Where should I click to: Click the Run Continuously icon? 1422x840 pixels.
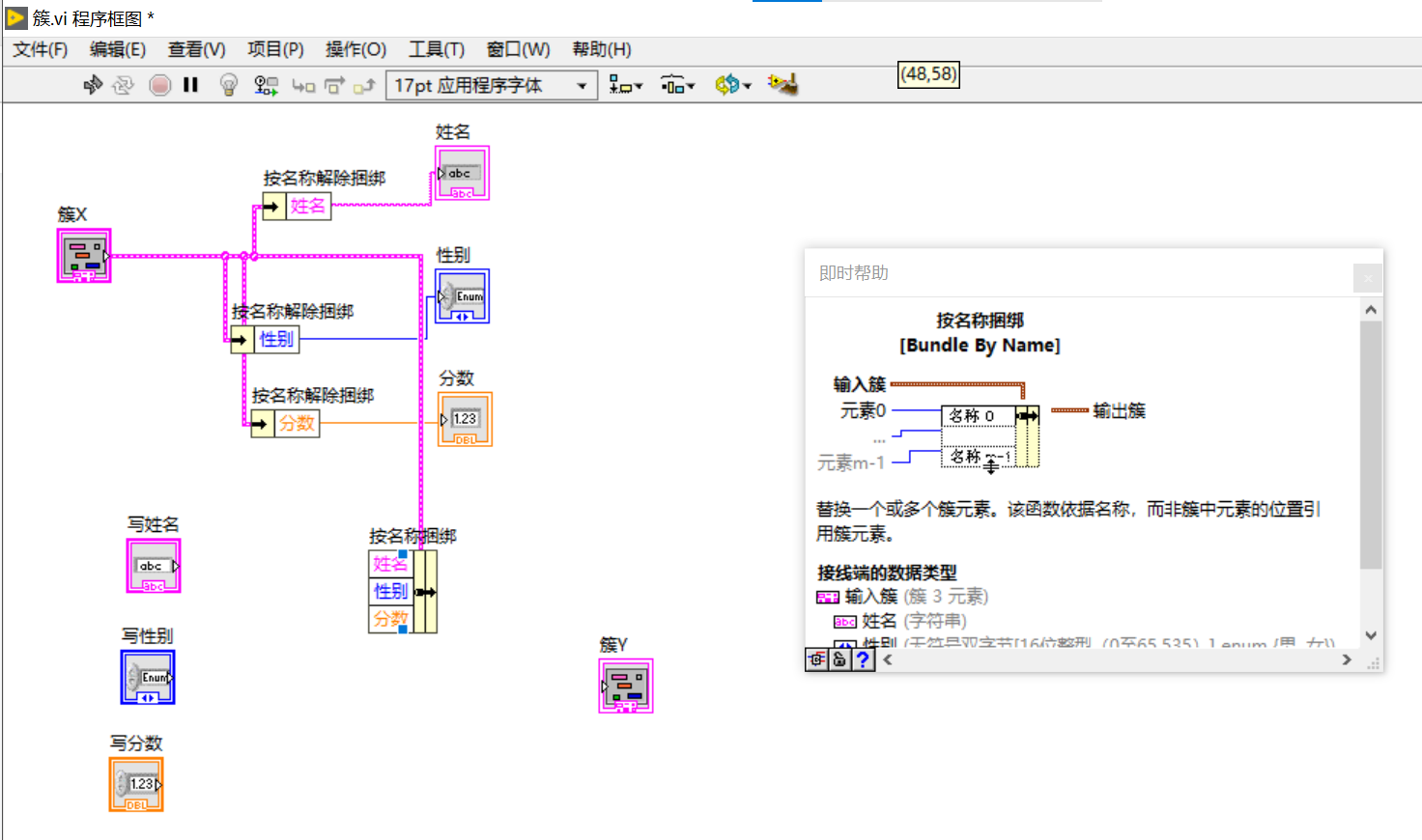click(x=123, y=84)
